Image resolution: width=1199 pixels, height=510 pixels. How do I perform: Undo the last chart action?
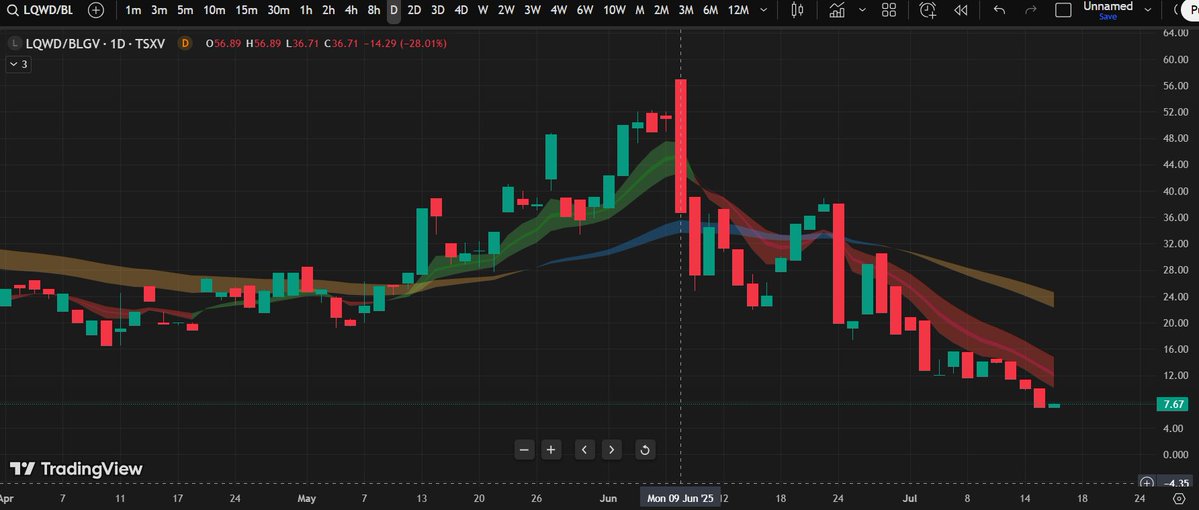pyautogui.click(x=999, y=10)
